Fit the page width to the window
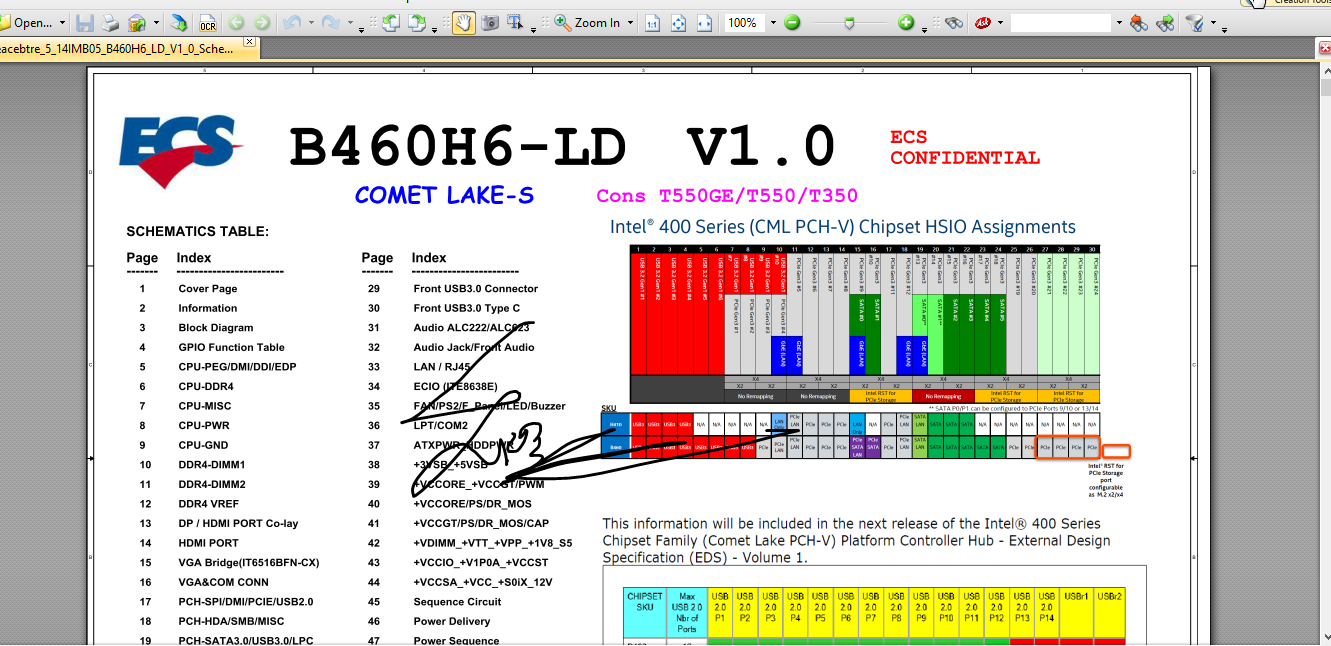The height and width of the screenshot is (646, 1331). click(704, 23)
